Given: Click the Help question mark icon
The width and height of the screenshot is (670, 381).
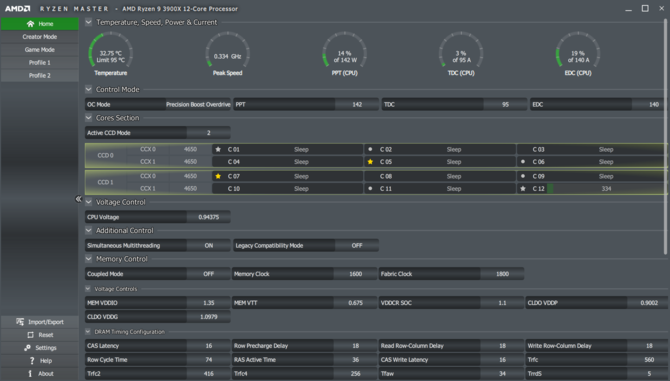Looking at the screenshot, I should point(32,360).
